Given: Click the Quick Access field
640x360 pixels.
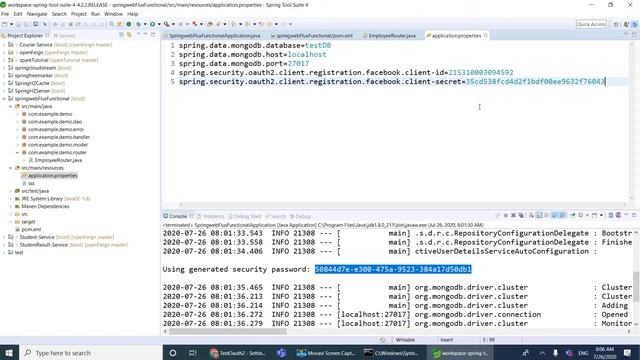Looking at the screenshot, I should [x=591, y=24].
